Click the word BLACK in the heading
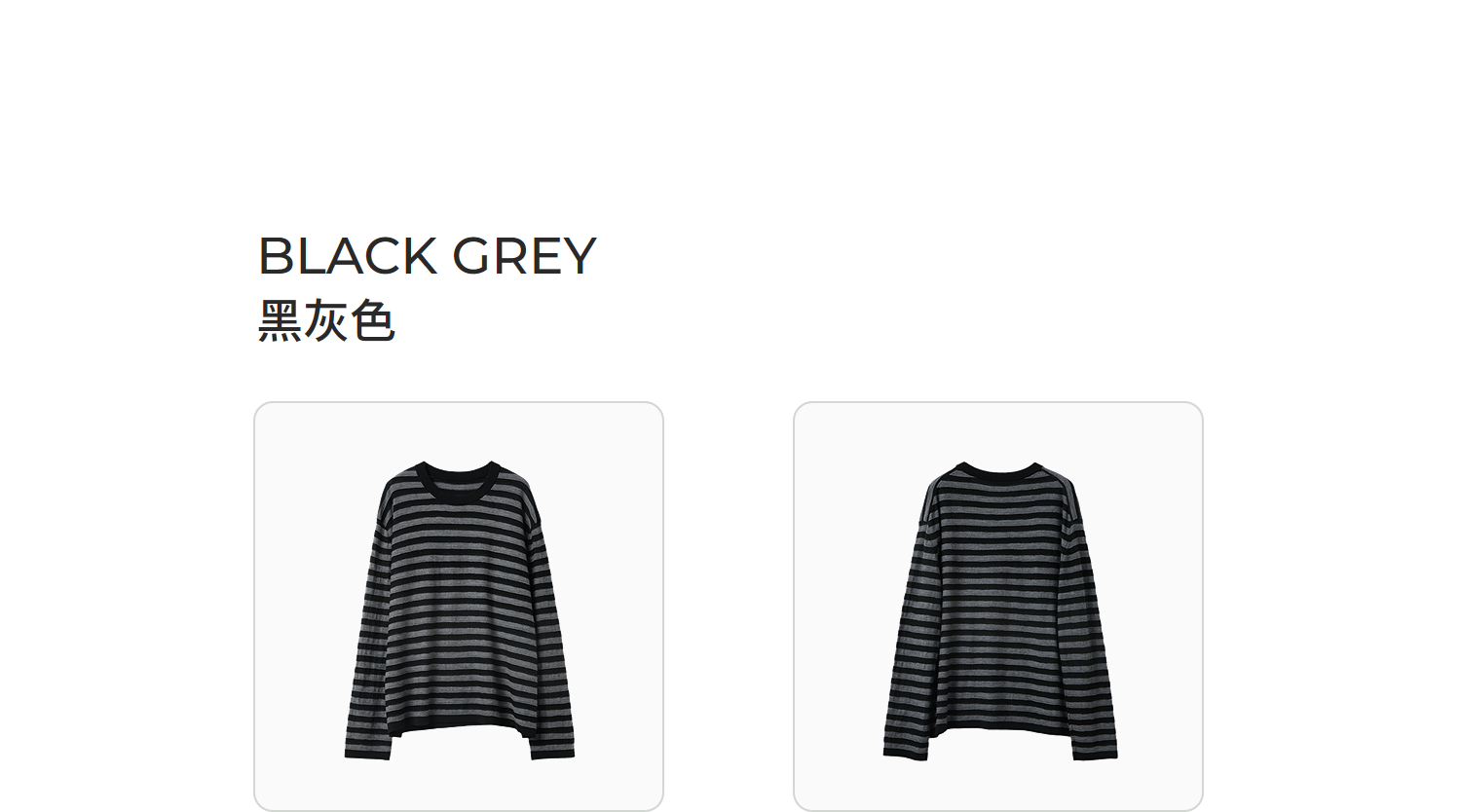This screenshot has height=812, width=1461. 348,256
